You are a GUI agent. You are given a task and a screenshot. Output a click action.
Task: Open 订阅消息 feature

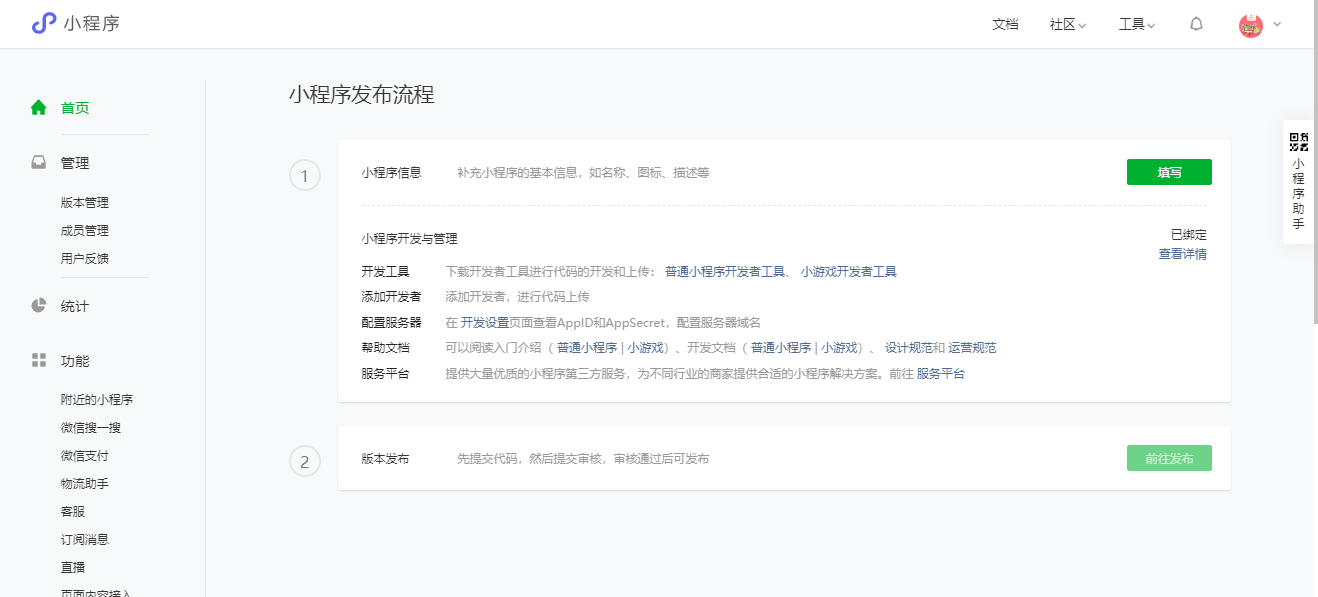pyautogui.click(x=85, y=539)
